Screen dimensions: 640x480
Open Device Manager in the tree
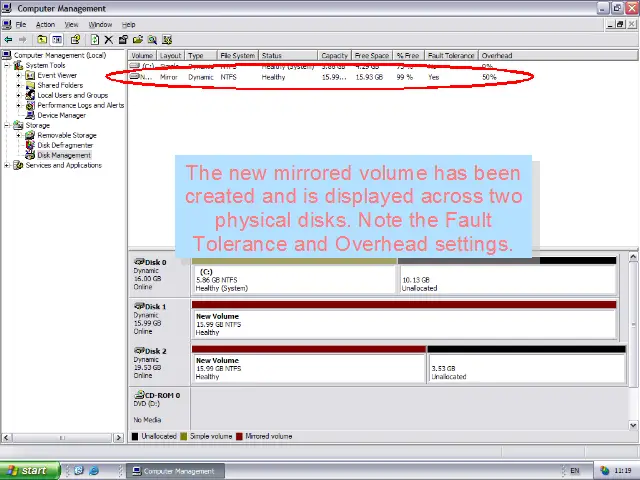coord(60,115)
